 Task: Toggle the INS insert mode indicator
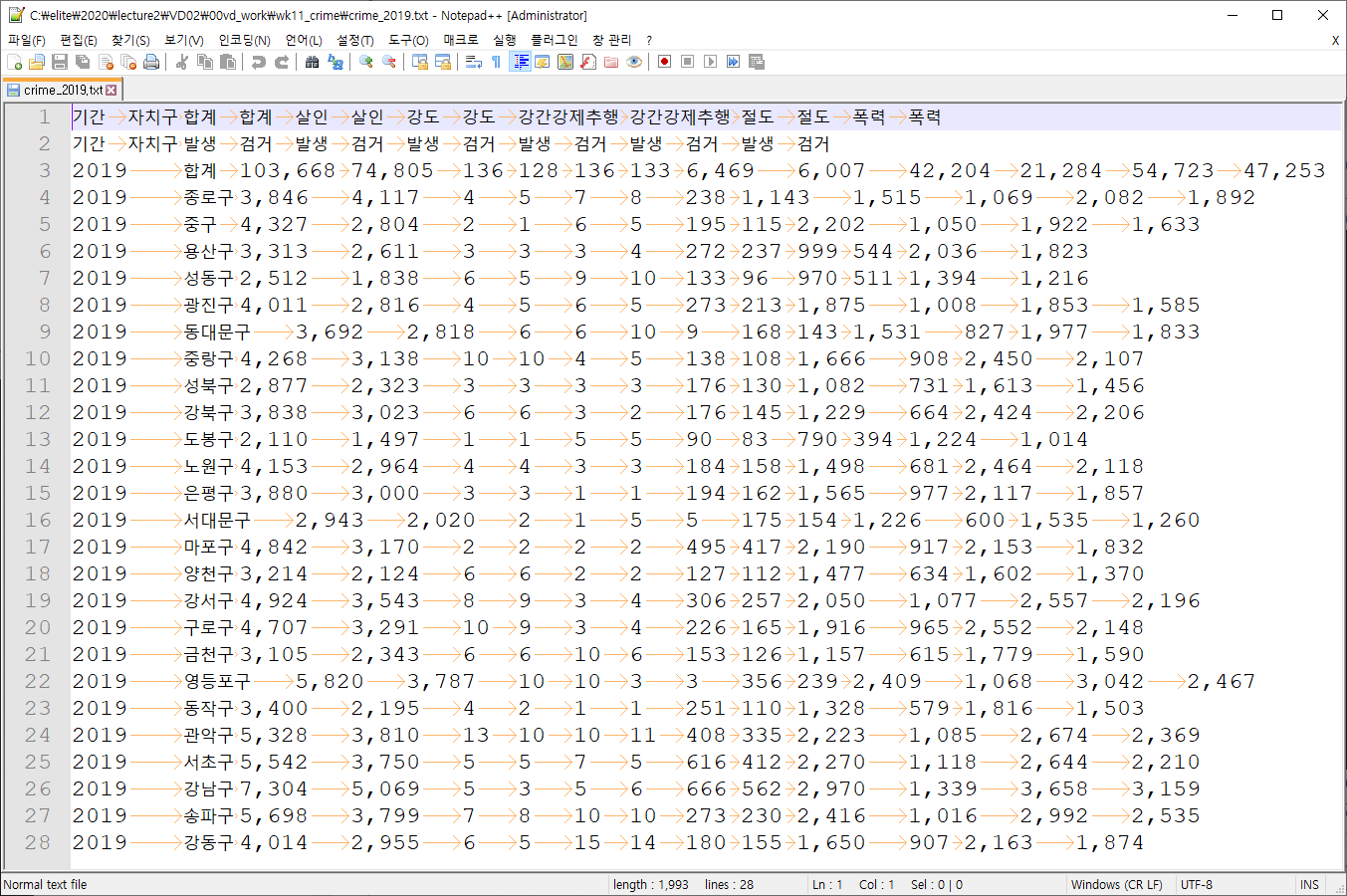tap(1309, 884)
